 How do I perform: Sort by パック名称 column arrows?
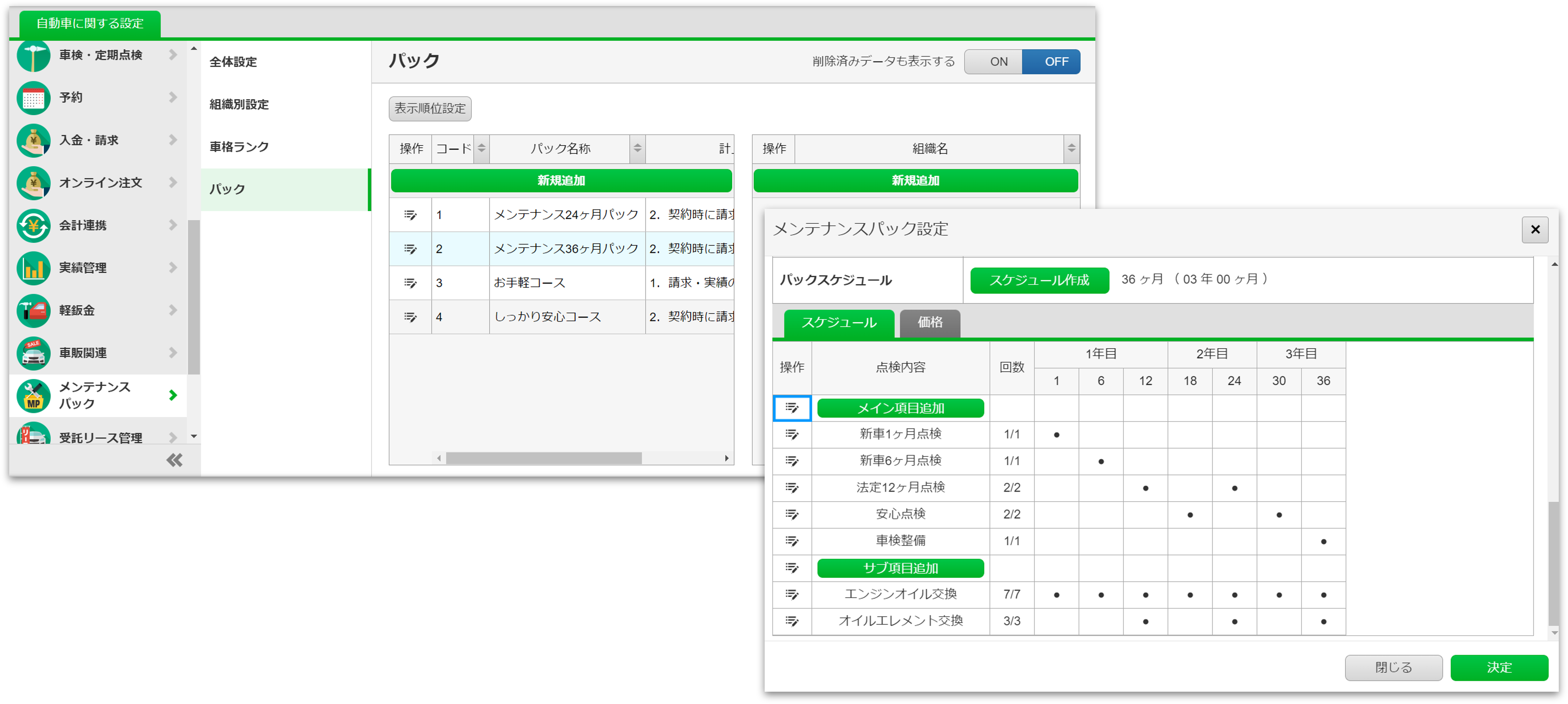click(637, 149)
